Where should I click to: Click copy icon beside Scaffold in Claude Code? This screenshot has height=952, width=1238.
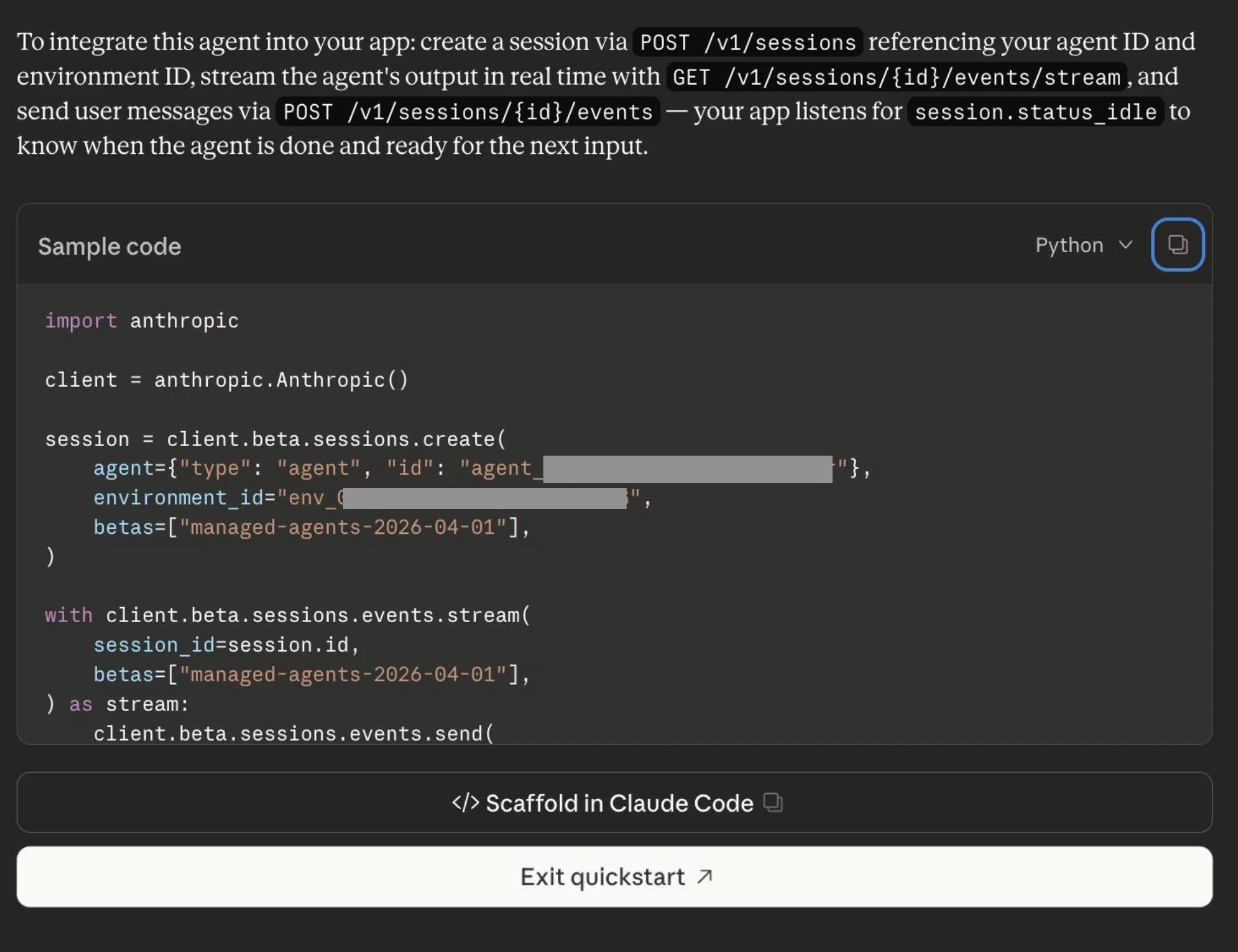click(x=773, y=803)
